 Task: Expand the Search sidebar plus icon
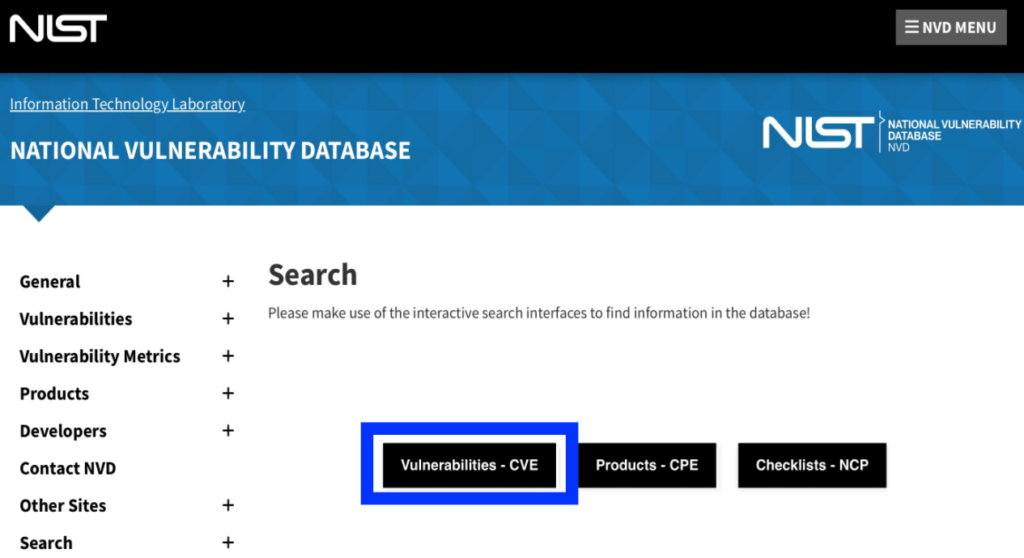228,542
